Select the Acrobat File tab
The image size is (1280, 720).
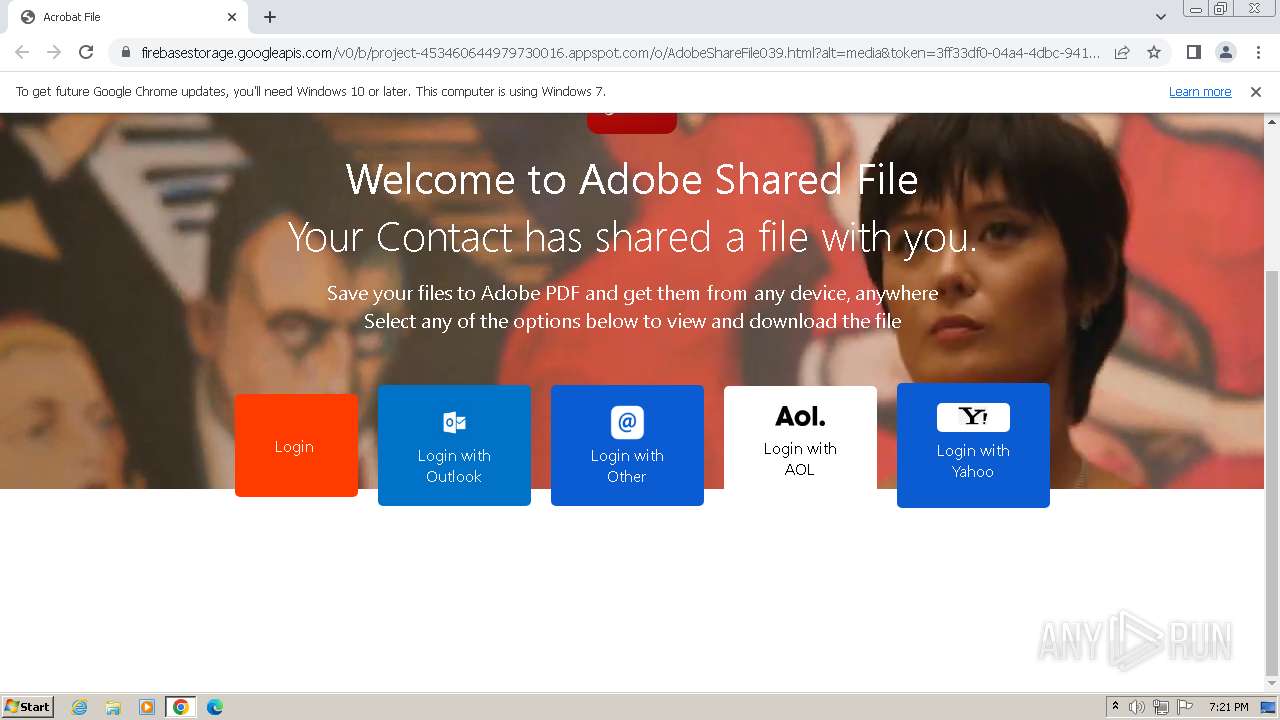[128, 17]
